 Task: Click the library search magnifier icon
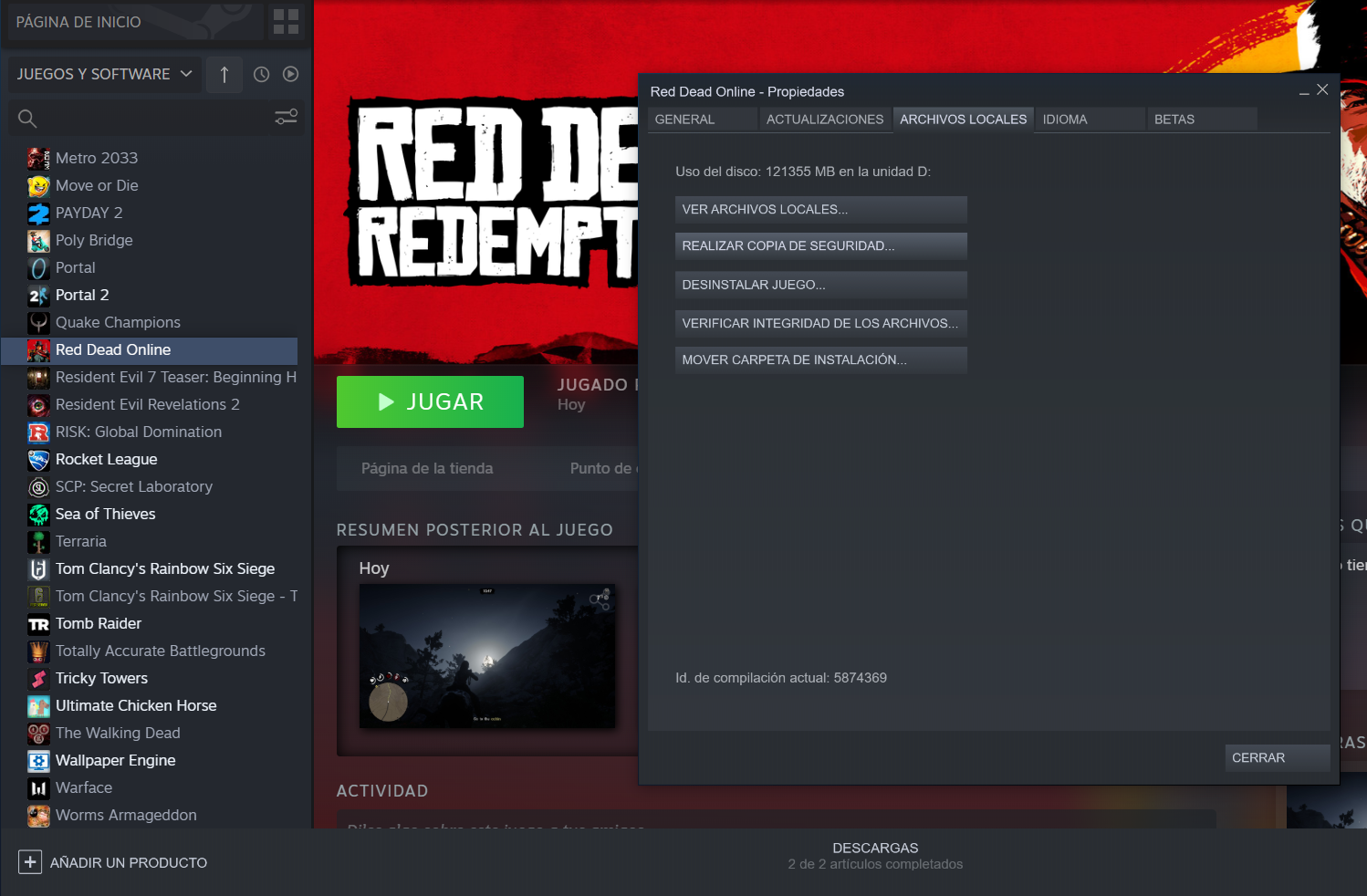(x=27, y=119)
